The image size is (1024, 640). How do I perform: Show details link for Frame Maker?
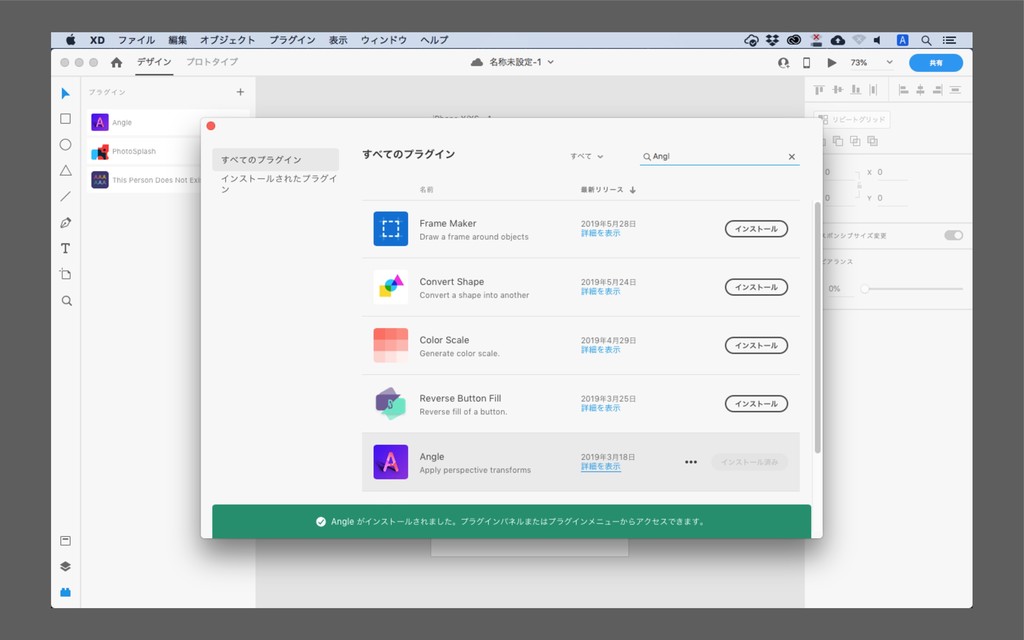pyautogui.click(x=601, y=233)
